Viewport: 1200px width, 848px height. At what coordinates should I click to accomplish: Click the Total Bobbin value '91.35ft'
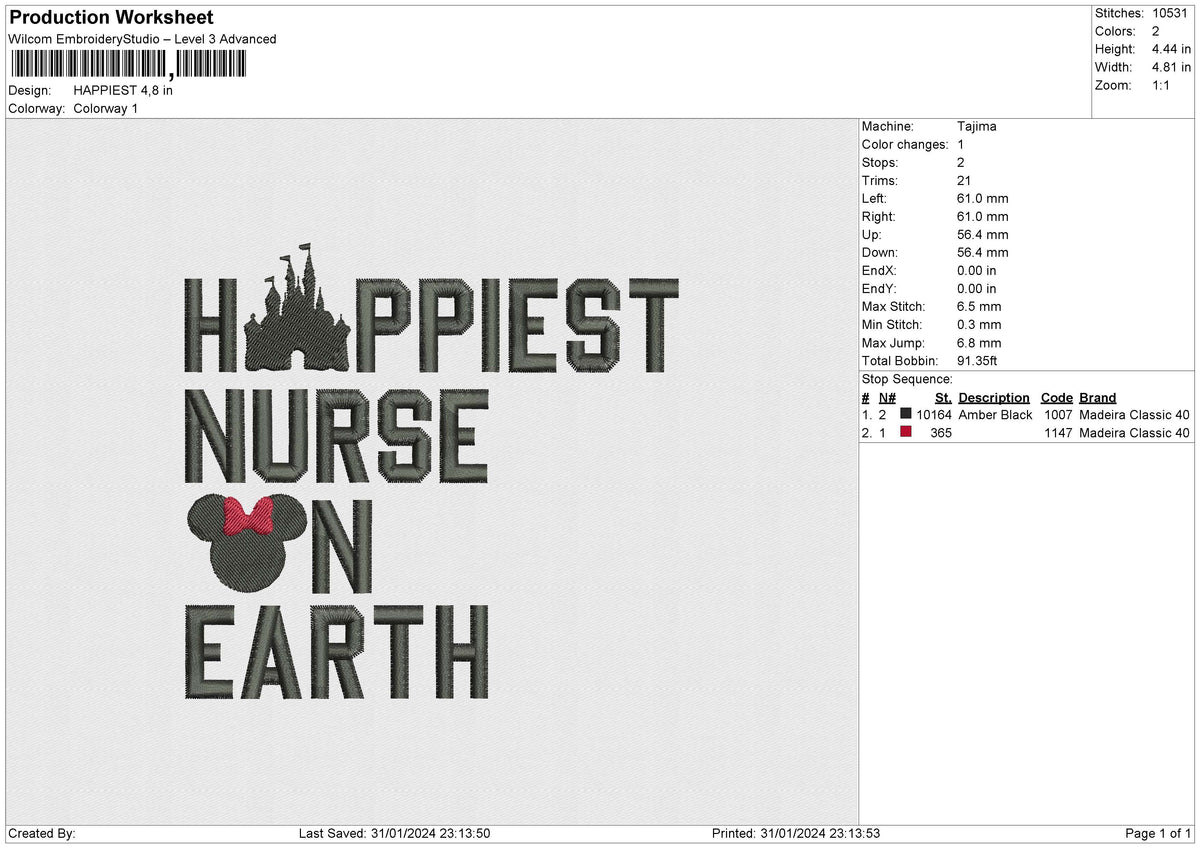[x=978, y=360]
